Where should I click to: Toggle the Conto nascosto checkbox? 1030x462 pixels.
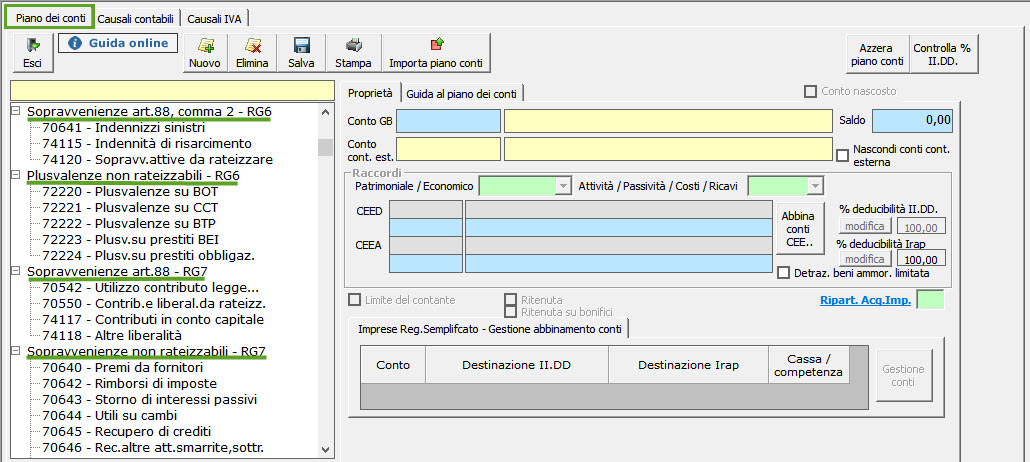click(x=811, y=91)
